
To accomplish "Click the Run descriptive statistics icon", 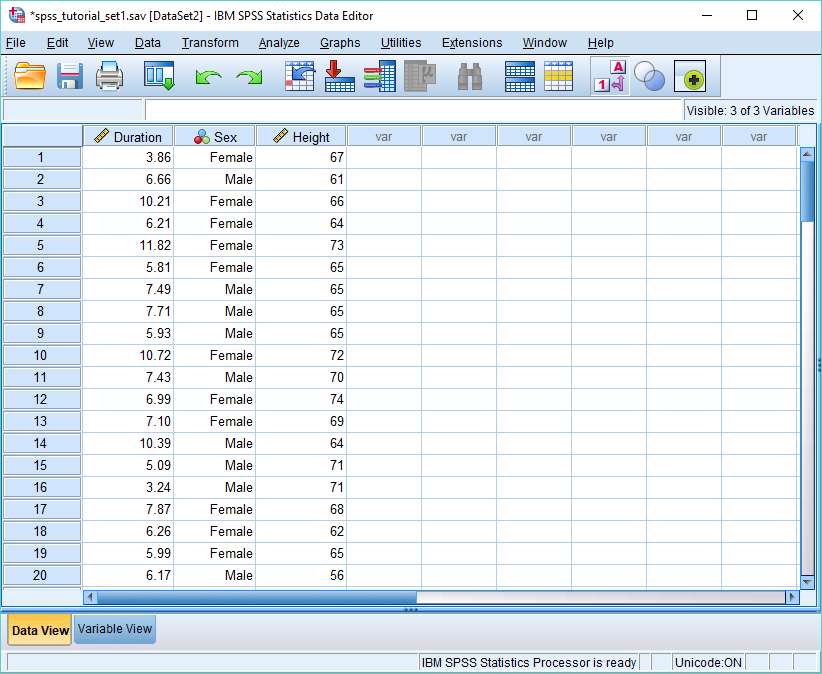I will (420, 77).
